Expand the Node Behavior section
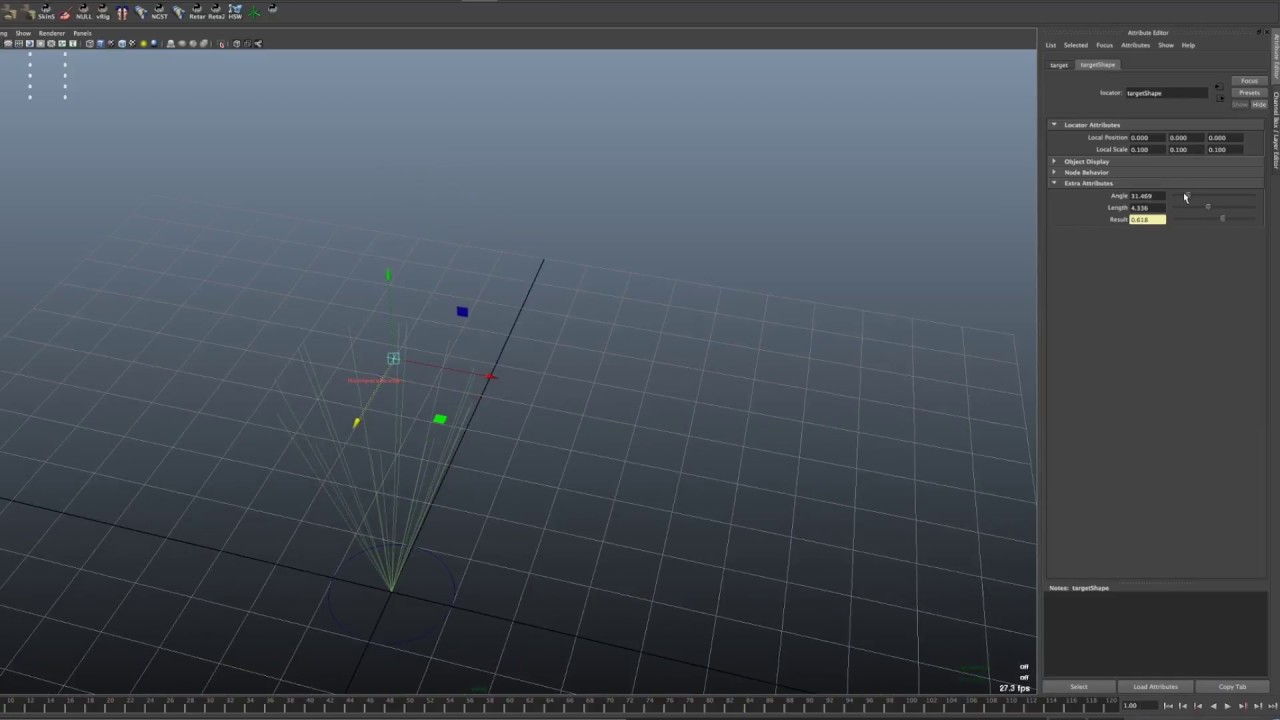This screenshot has width=1280, height=720. click(x=1053, y=172)
